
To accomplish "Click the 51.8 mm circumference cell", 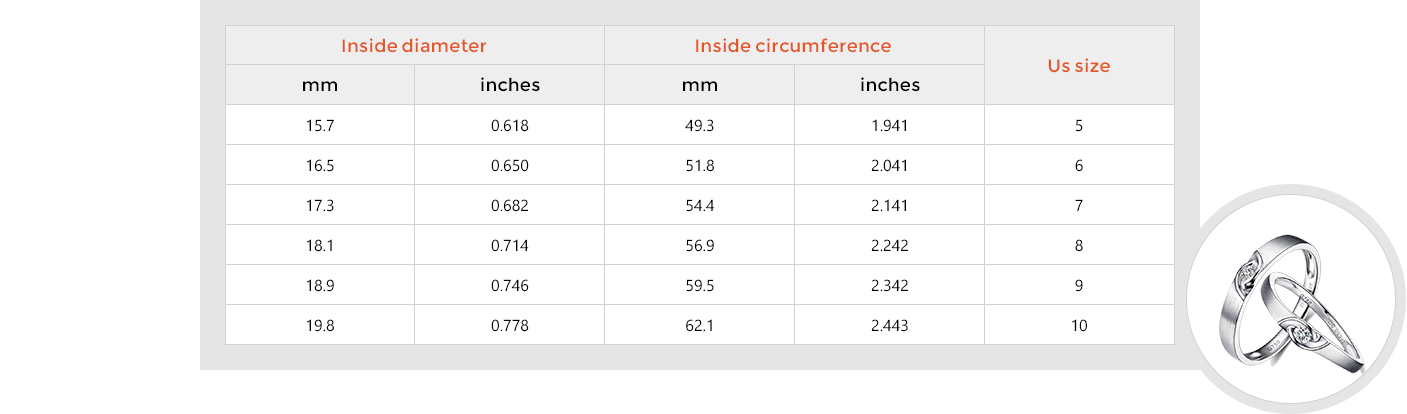I will [700, 166].
